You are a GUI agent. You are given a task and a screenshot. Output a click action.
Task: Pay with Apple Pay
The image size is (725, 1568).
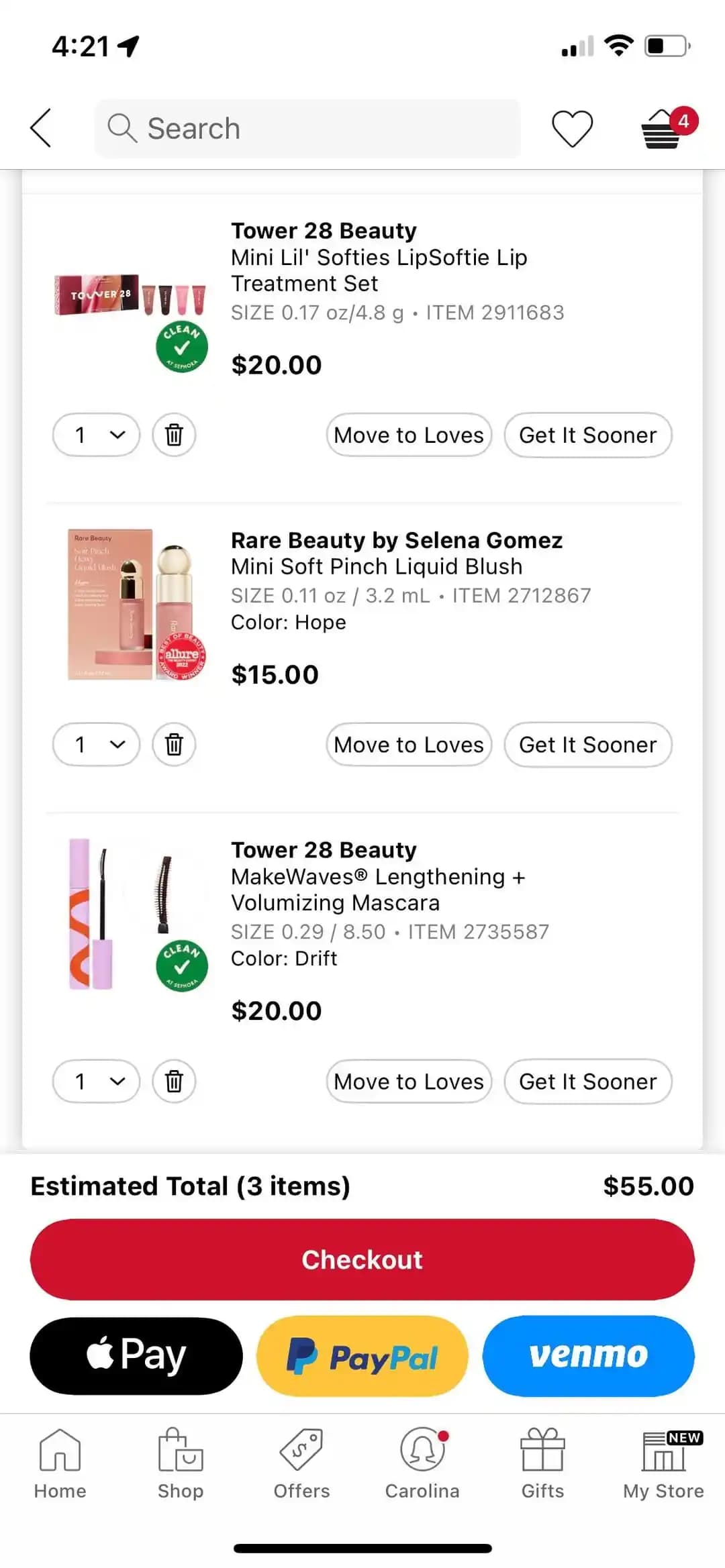point(136,1355)
